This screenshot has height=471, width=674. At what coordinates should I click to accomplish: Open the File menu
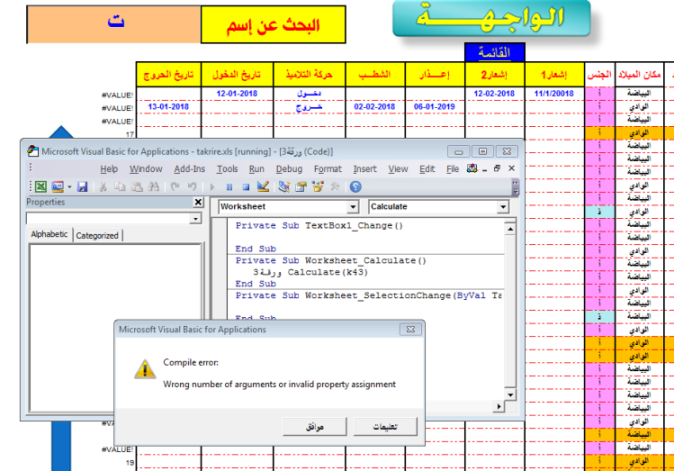pyautogui.click(x=452, y=169)
